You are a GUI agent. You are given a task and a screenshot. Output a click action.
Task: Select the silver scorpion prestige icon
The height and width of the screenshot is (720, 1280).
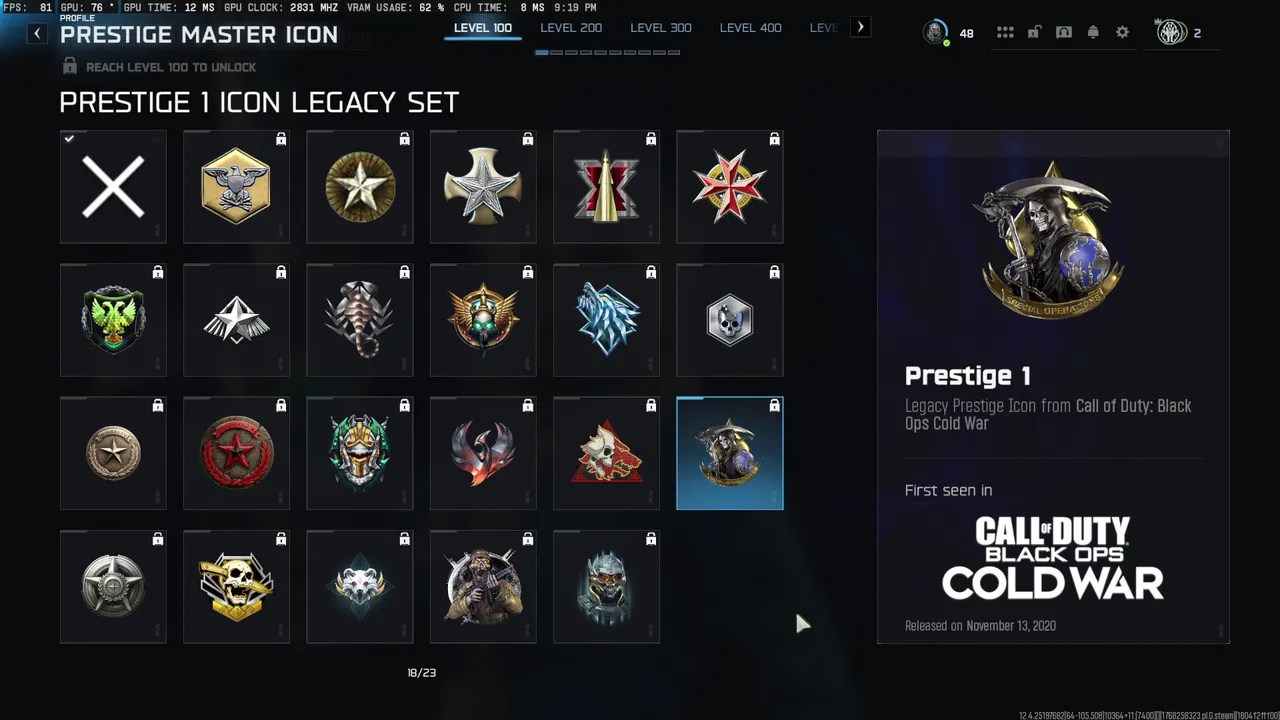360,320
